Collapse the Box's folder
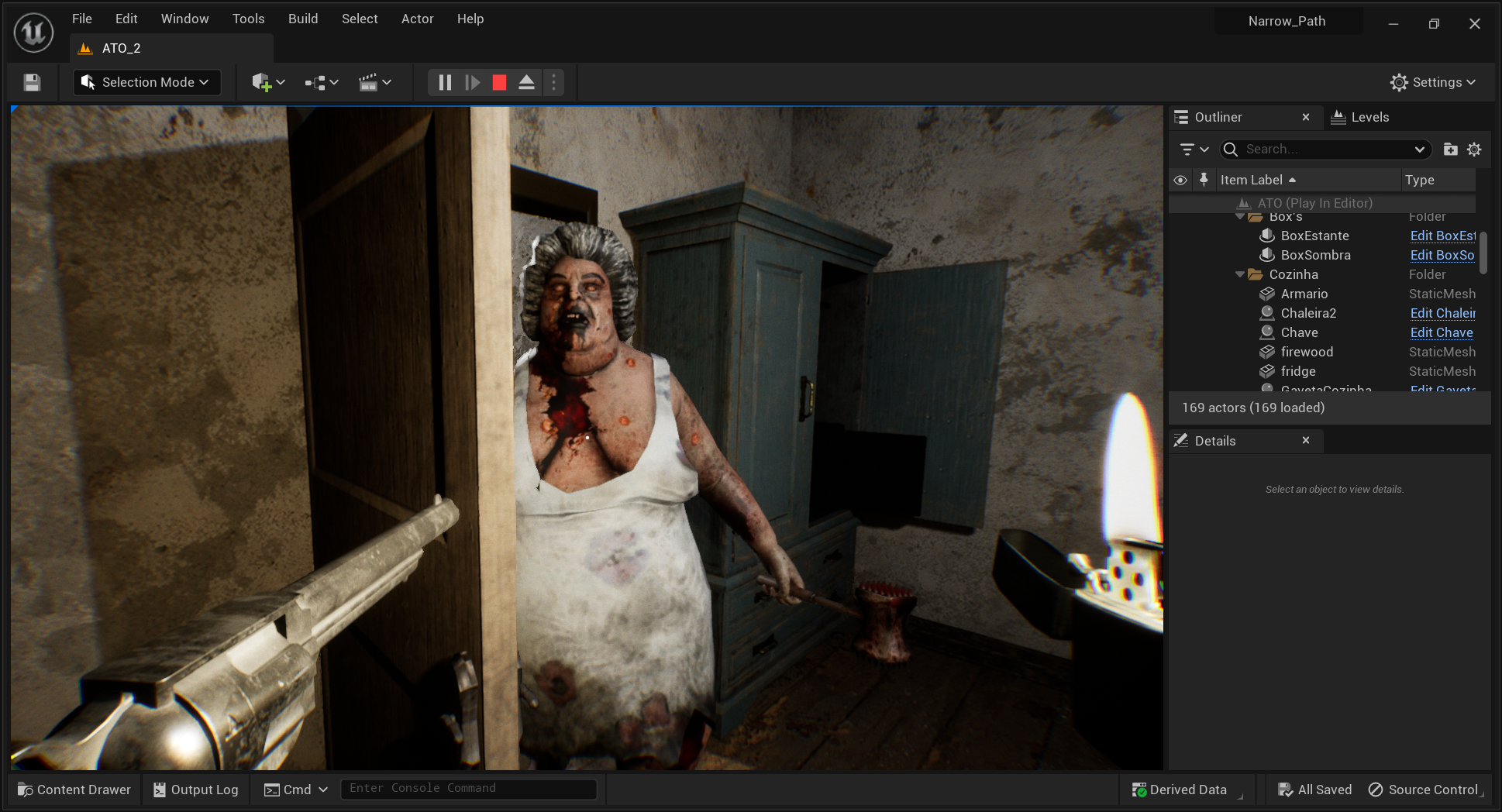 click(1240, 217)
